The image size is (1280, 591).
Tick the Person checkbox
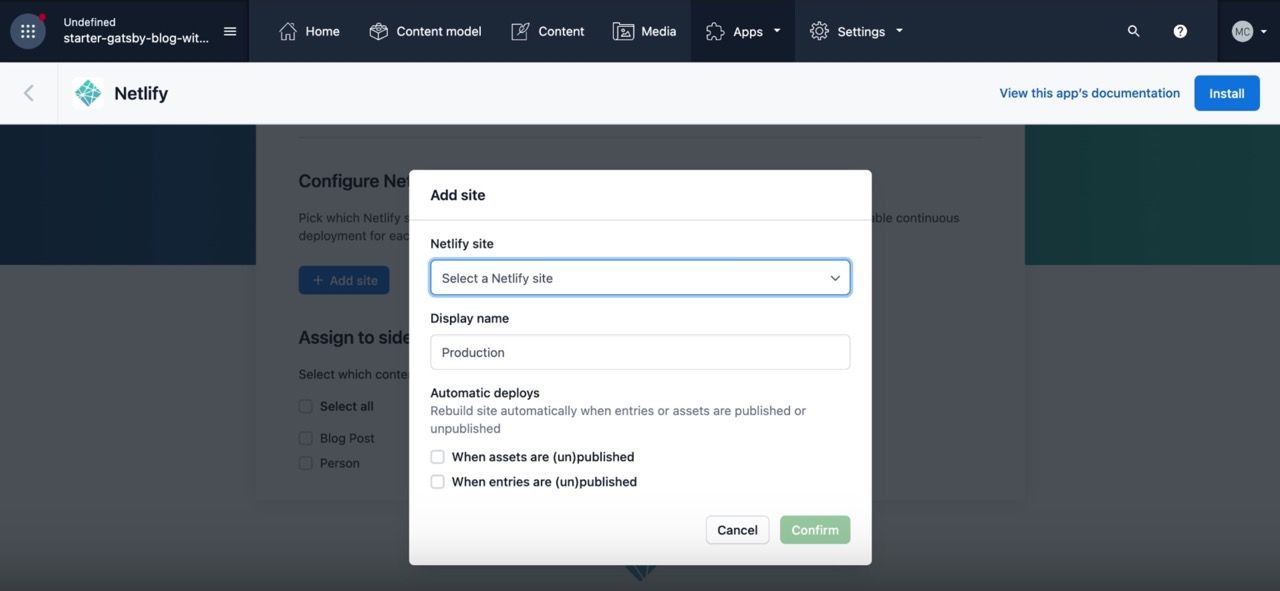[306, 463]
